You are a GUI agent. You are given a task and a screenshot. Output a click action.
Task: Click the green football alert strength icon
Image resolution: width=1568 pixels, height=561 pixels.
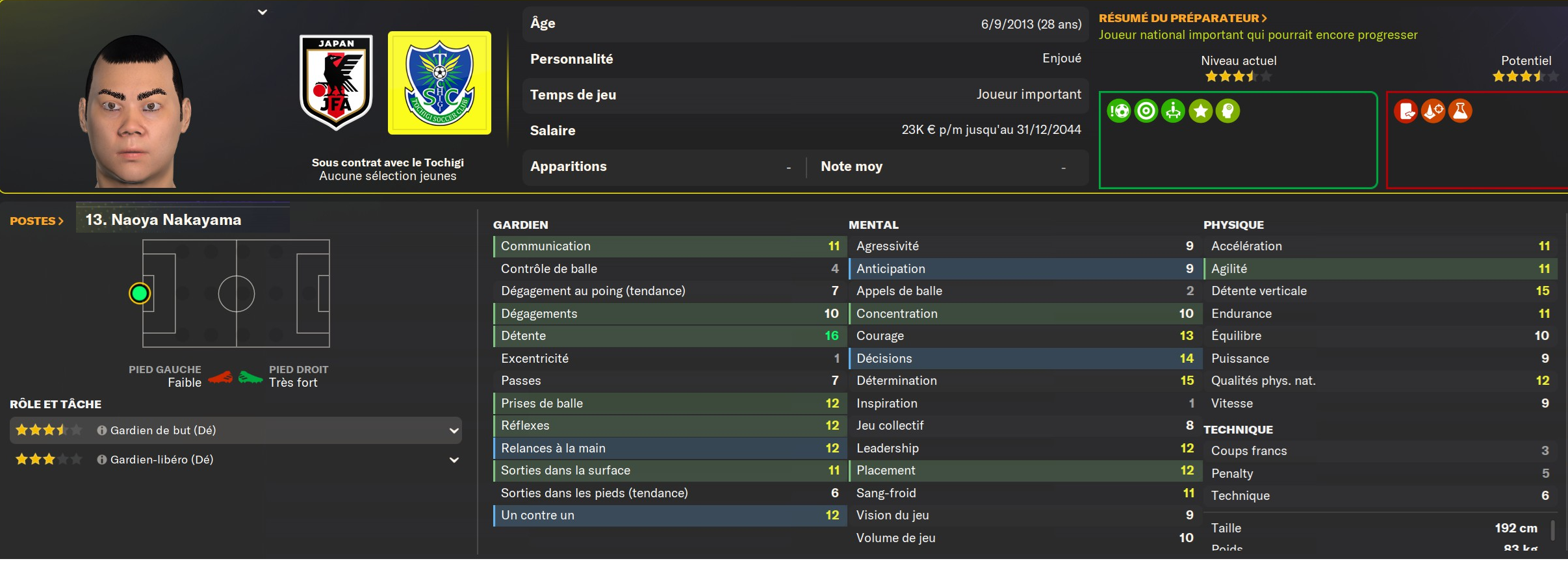coord(1119,111)
